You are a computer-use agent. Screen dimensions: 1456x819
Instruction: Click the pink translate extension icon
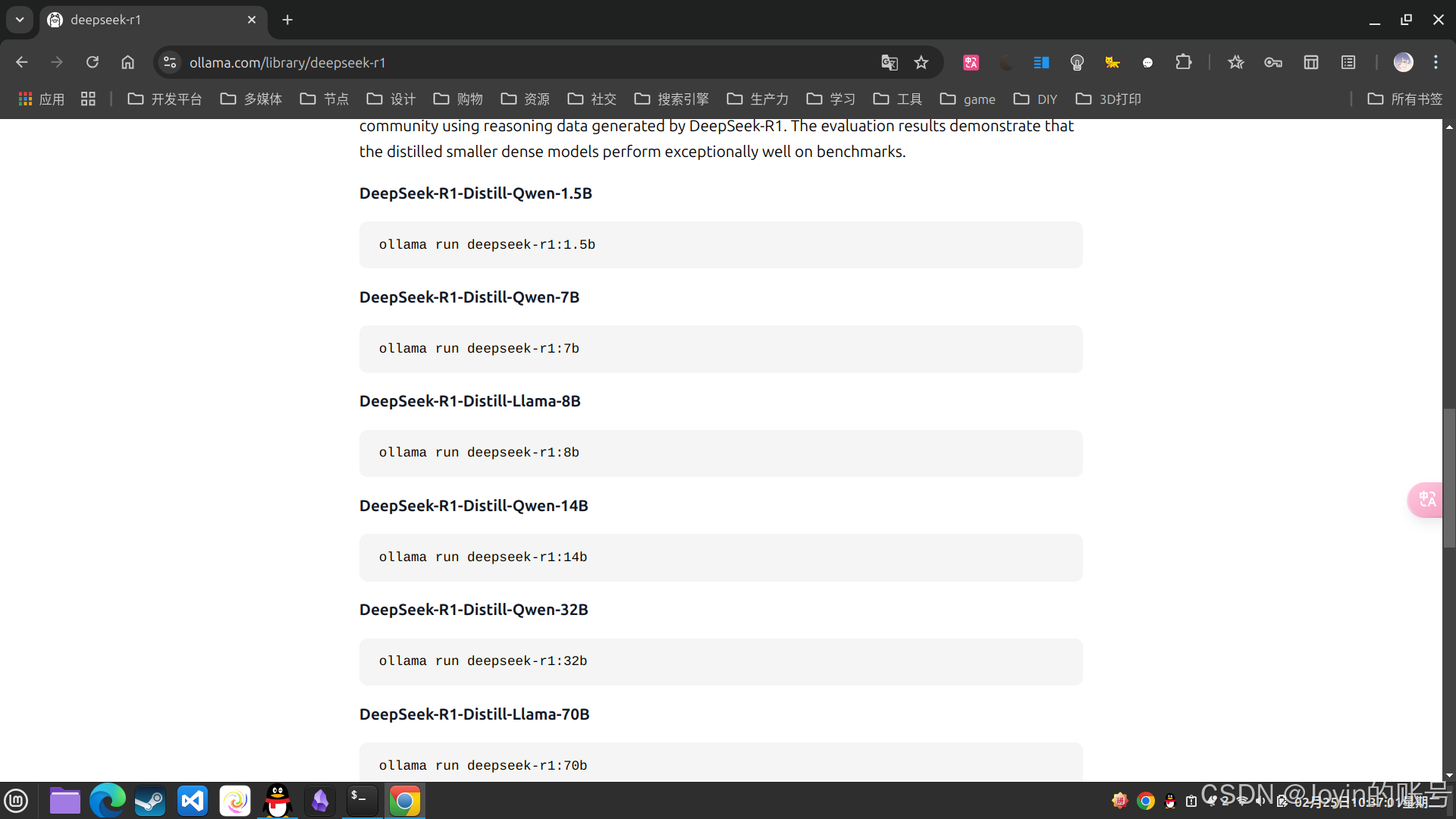tap(971, 62)
